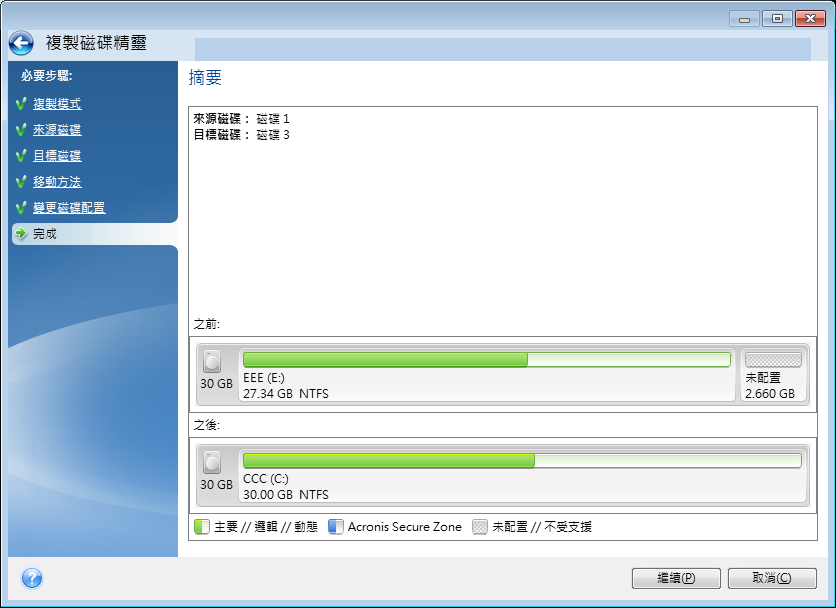
Task: Open the 移動方法 step
Action: pyautogui.click(x=57, y=181)
